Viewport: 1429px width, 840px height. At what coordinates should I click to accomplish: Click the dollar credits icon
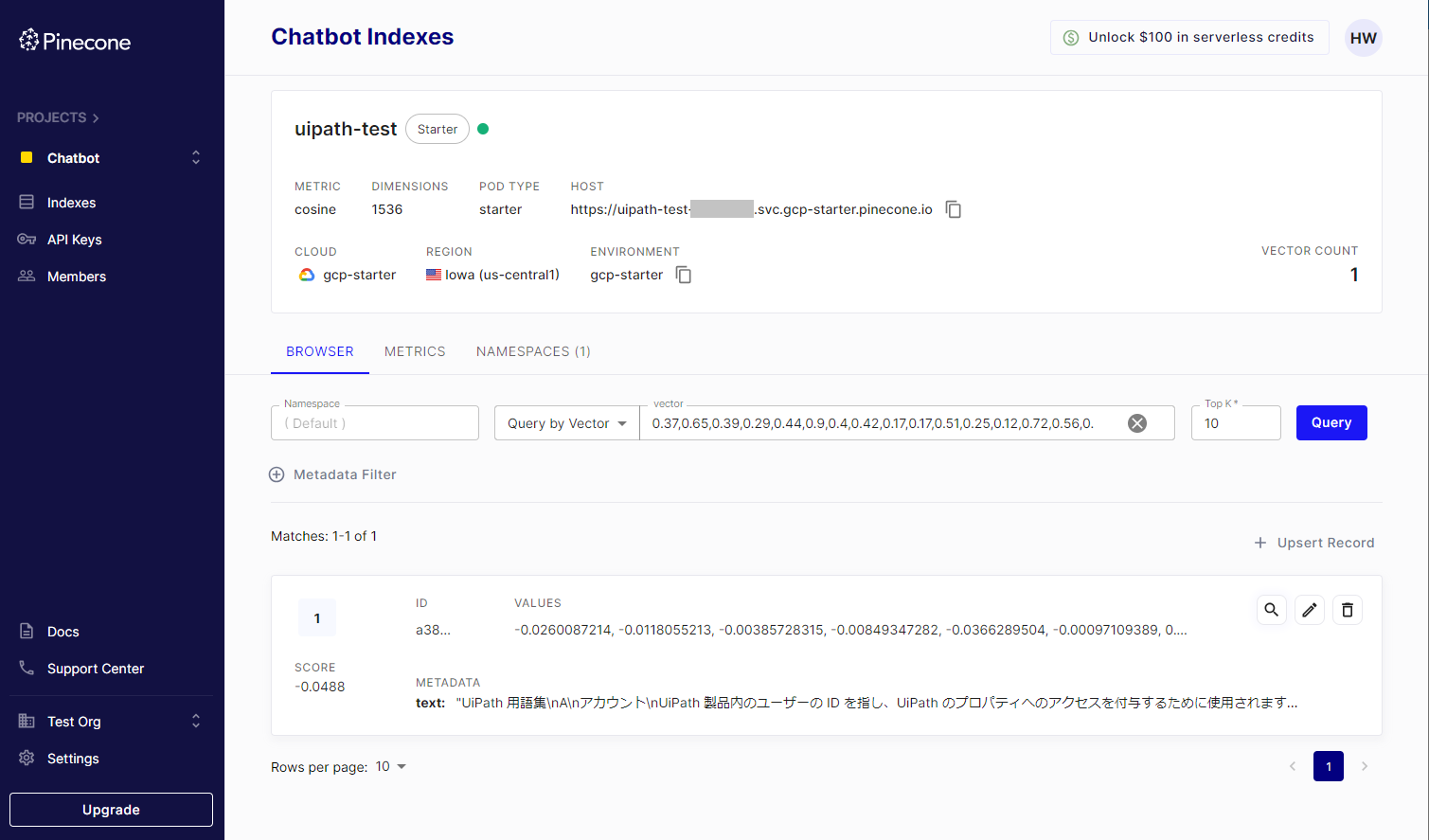[1071, 38]
